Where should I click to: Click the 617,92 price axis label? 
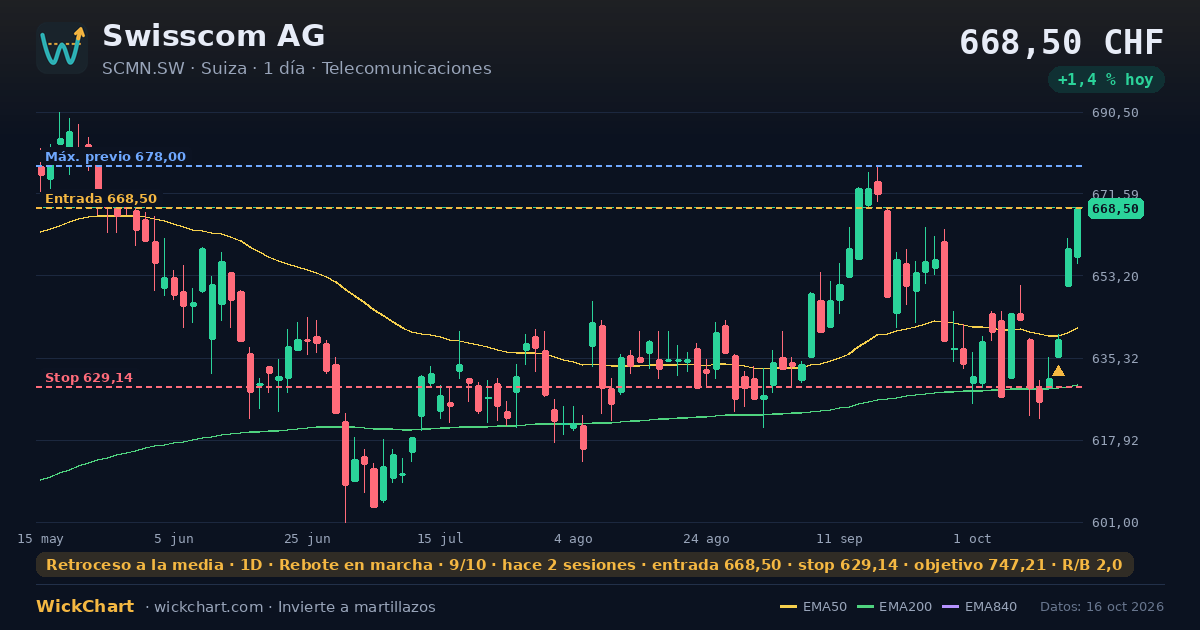click(x=1115, y=441)
